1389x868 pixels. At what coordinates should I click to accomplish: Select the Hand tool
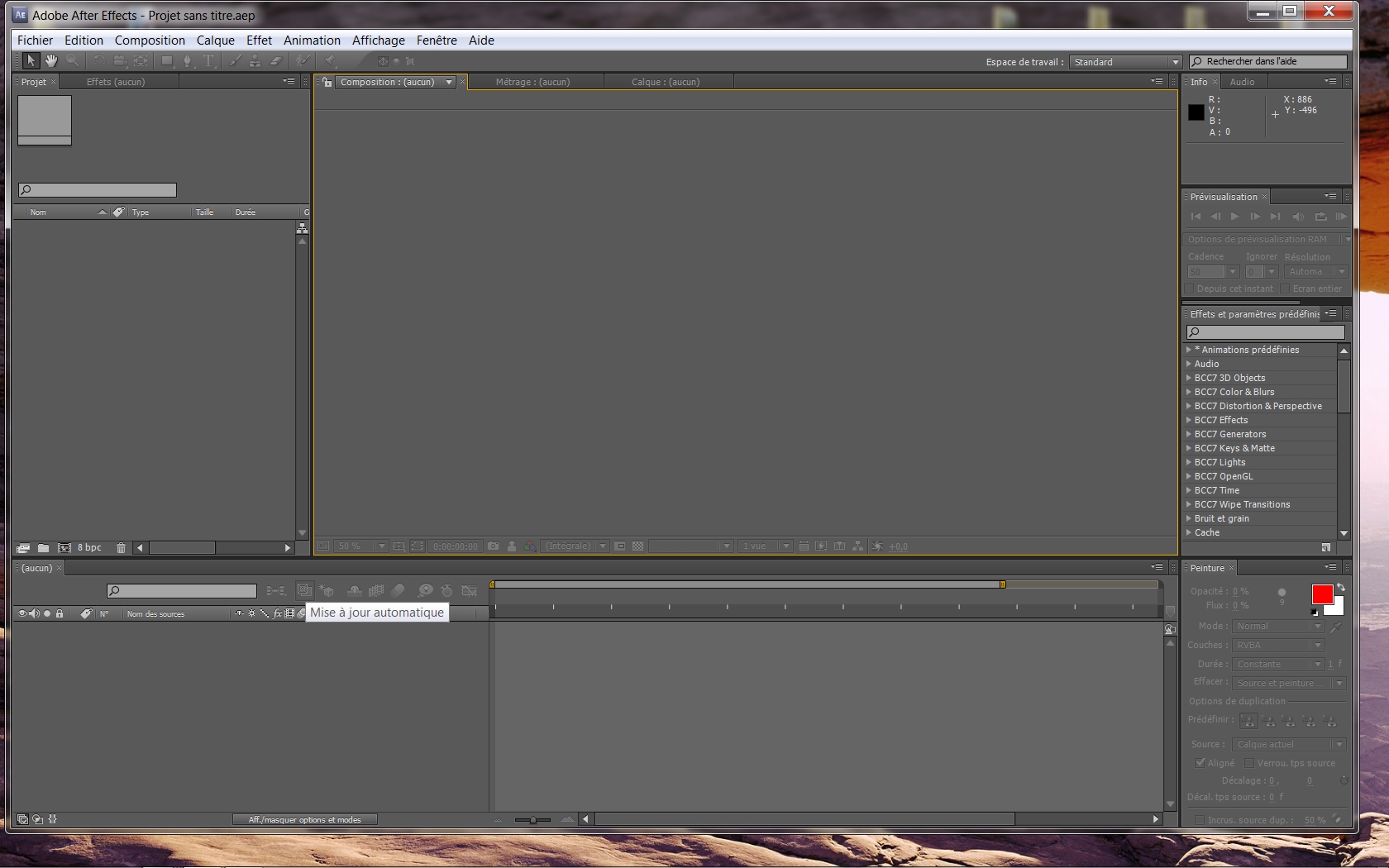pyautogui.click(x=51, y=60)
